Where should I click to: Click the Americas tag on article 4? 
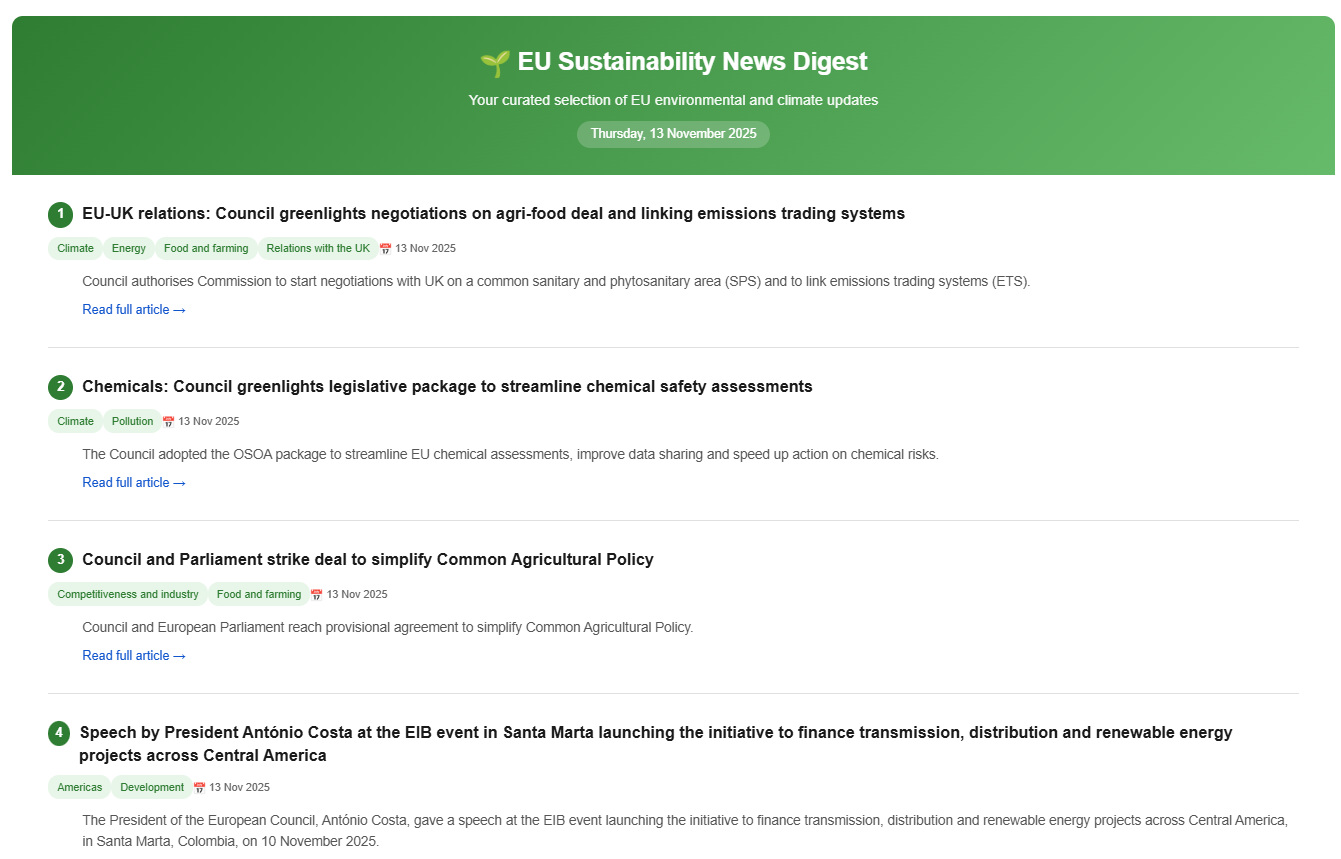80,788
